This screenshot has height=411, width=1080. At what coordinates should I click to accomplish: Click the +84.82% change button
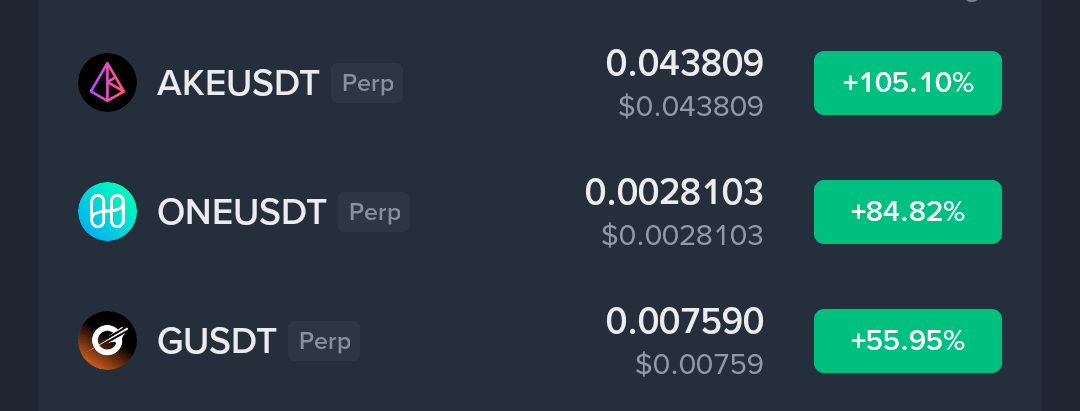[x=908, y=212]
